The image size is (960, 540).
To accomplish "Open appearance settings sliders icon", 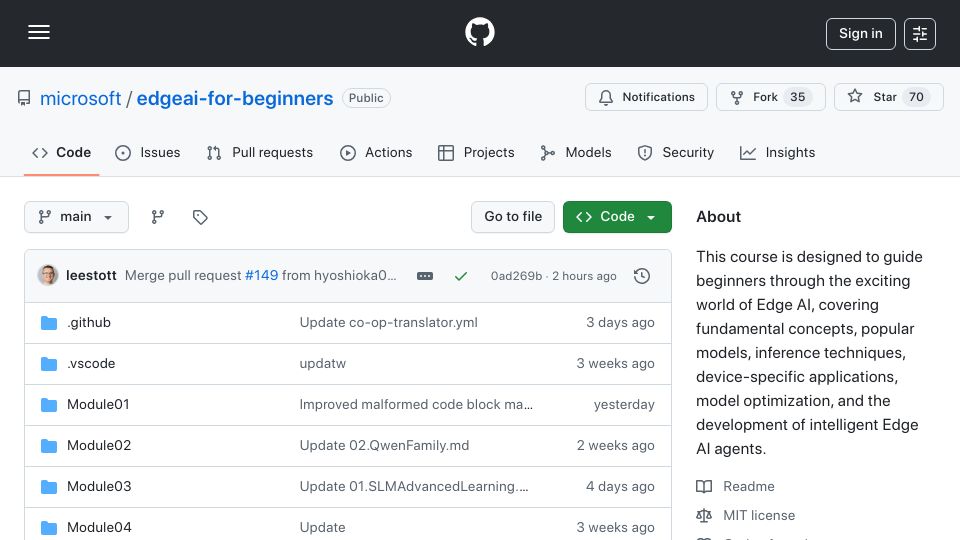I will coord(920,34).
